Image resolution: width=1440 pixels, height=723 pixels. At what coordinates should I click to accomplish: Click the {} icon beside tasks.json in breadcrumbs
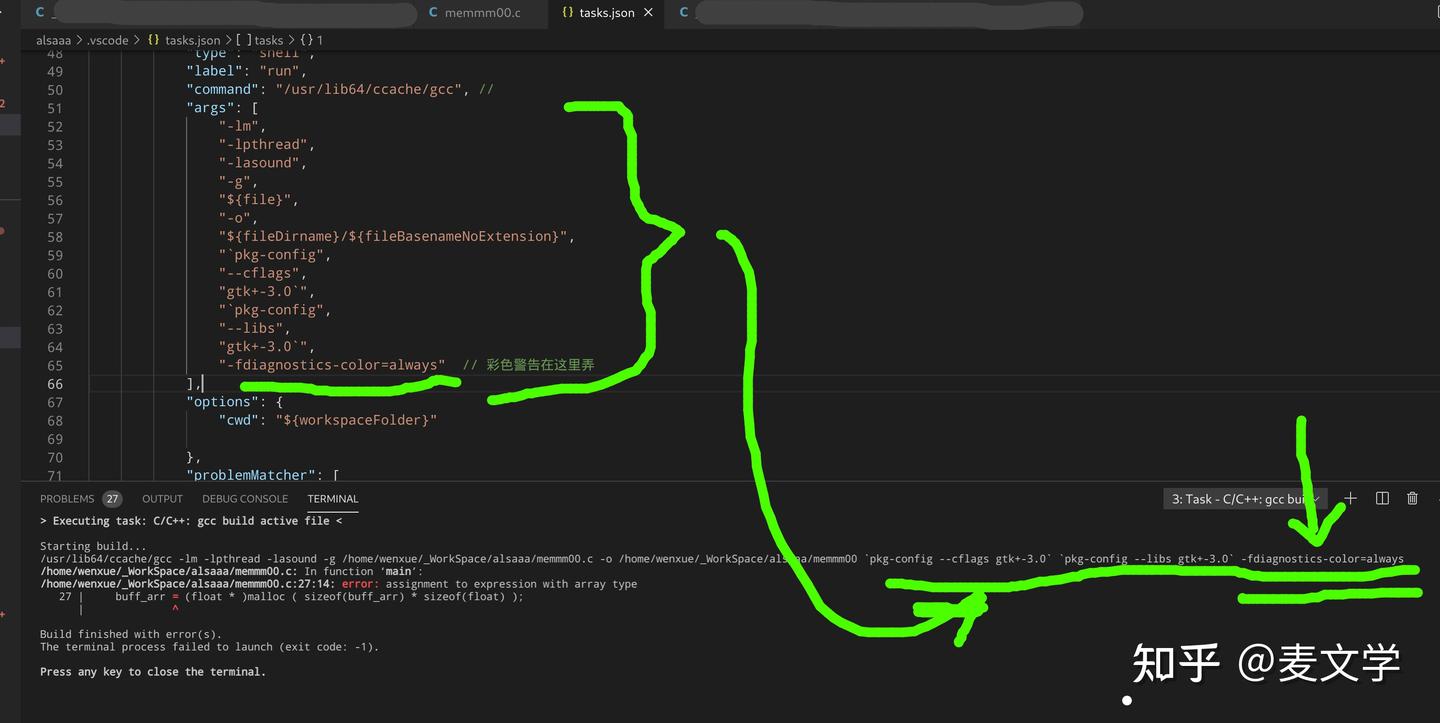(152, 40)
